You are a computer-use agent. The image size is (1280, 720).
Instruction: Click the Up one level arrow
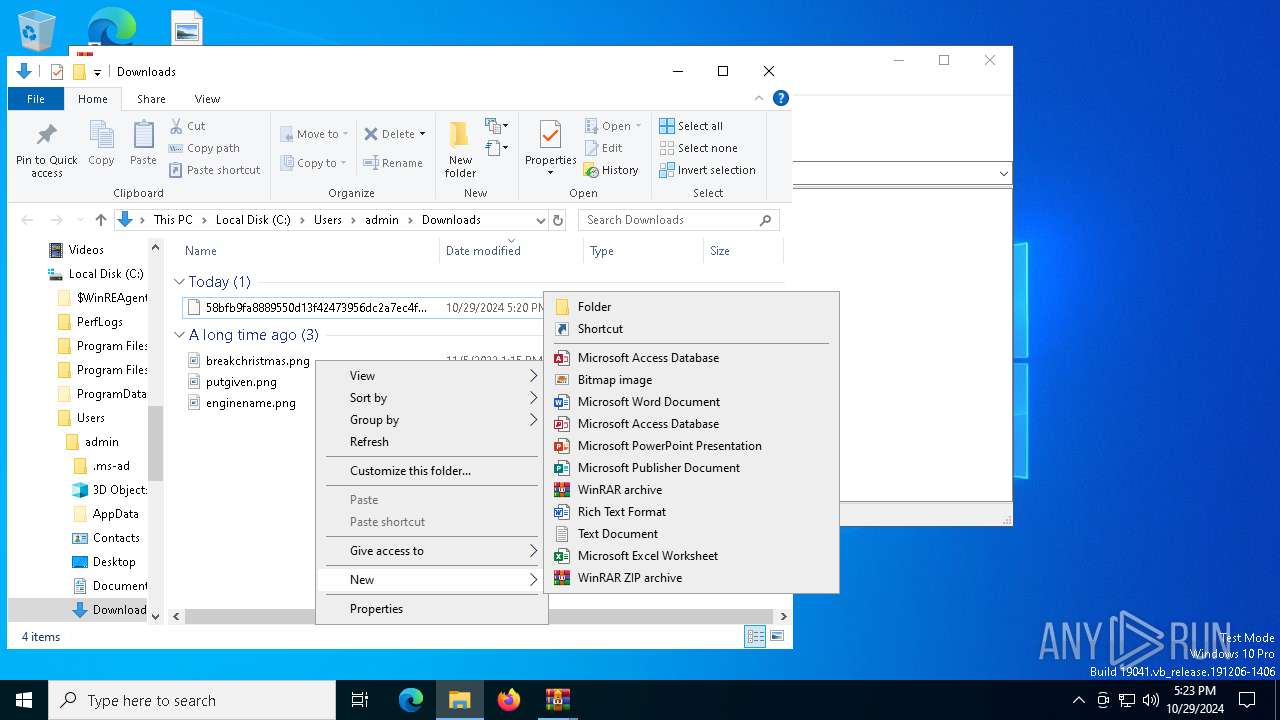pyautogui.click(x=101, y=220)
